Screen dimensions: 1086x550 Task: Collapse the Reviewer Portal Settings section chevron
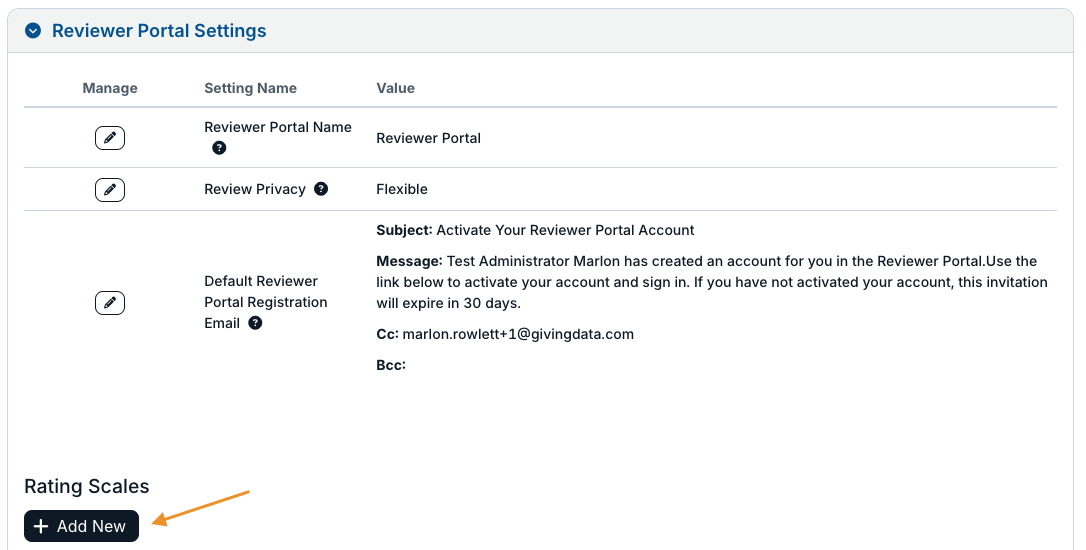pos(33,31)
